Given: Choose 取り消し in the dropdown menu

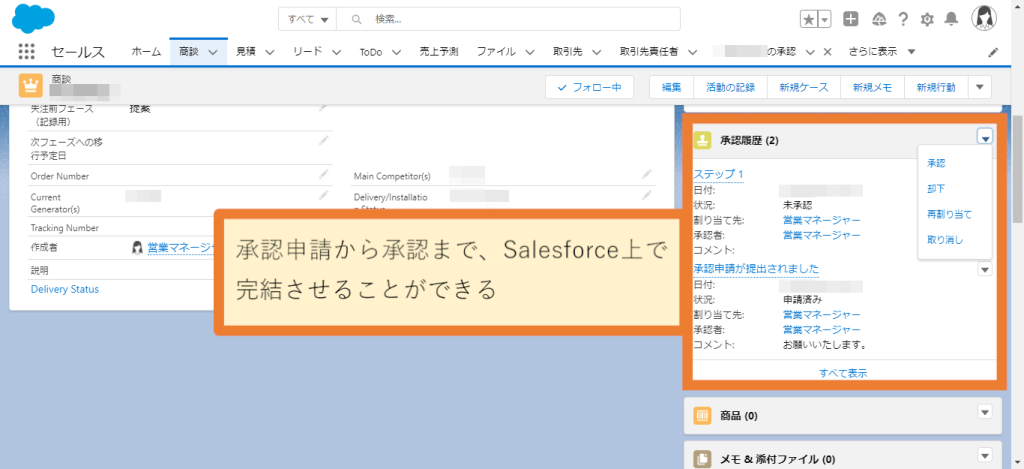Looking at the screenshot, I should coord(945,240).
